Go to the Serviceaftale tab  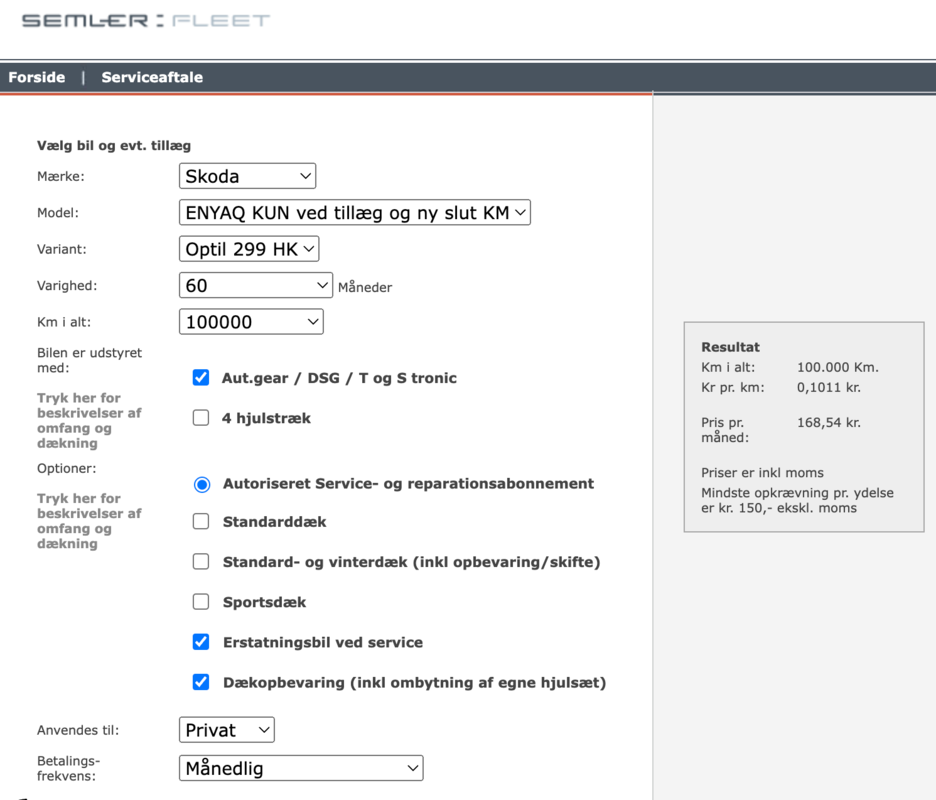[152, 77]
